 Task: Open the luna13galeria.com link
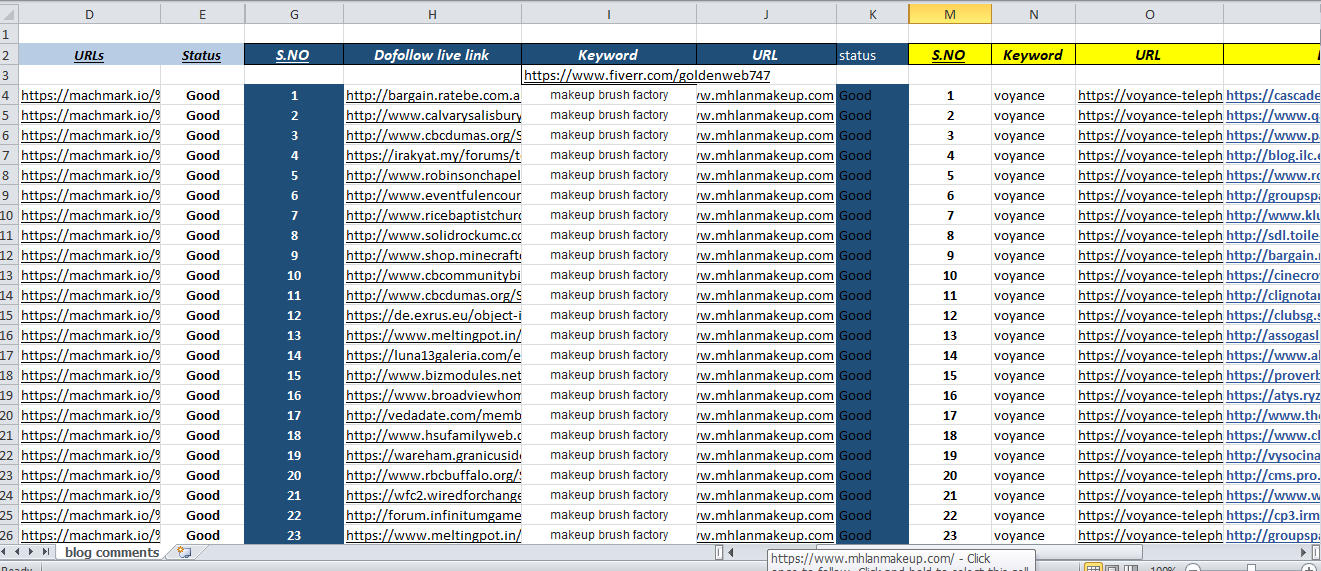[x=433, y=355]
